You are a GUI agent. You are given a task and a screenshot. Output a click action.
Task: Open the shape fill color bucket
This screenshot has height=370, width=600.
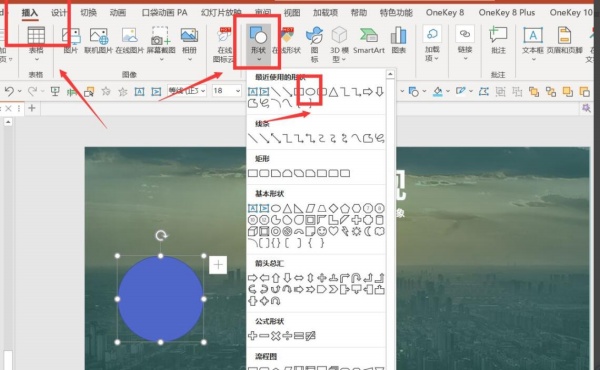[x=438, y=91]
